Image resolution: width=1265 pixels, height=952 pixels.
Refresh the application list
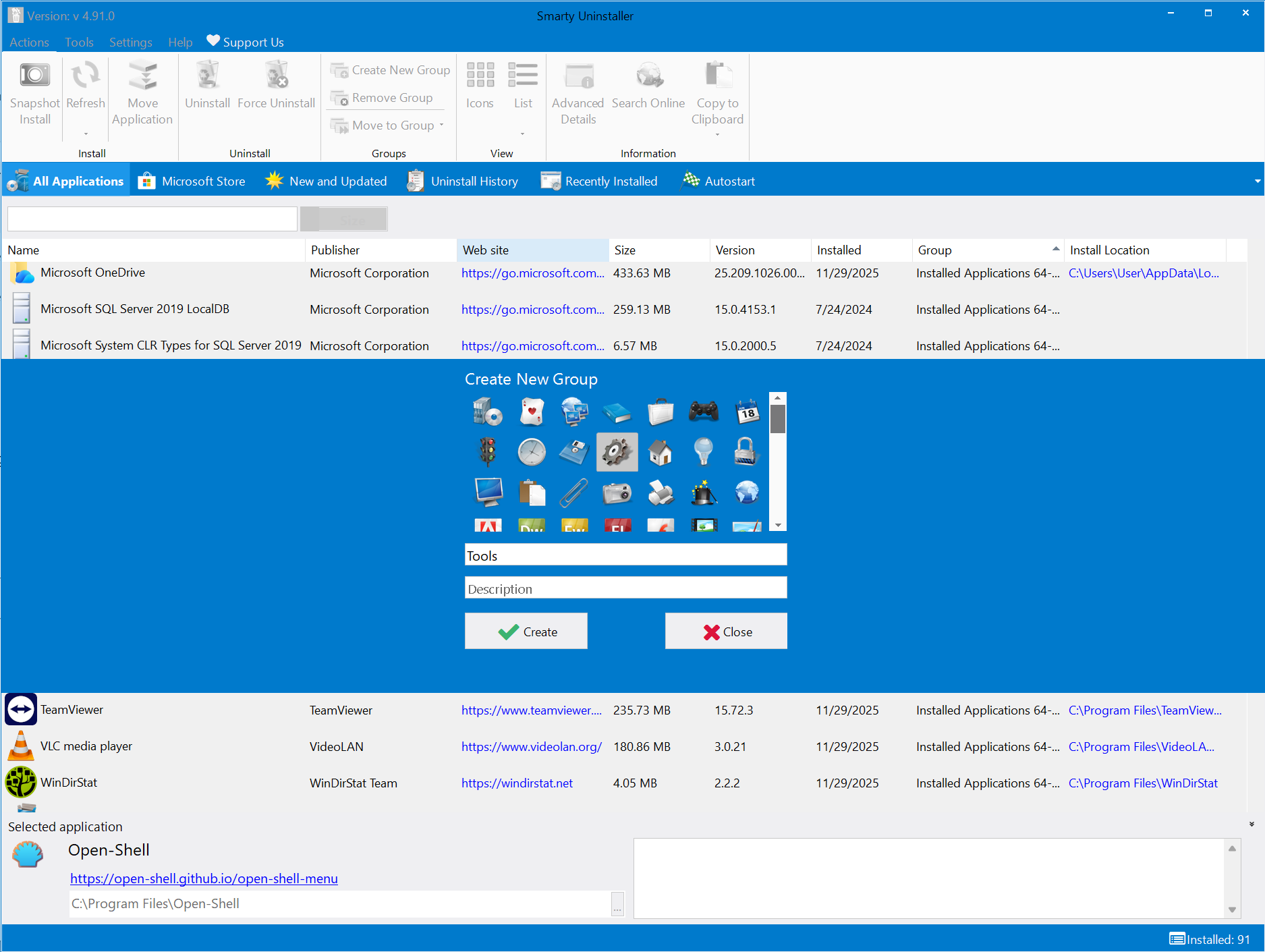click(x=85, y=86)
